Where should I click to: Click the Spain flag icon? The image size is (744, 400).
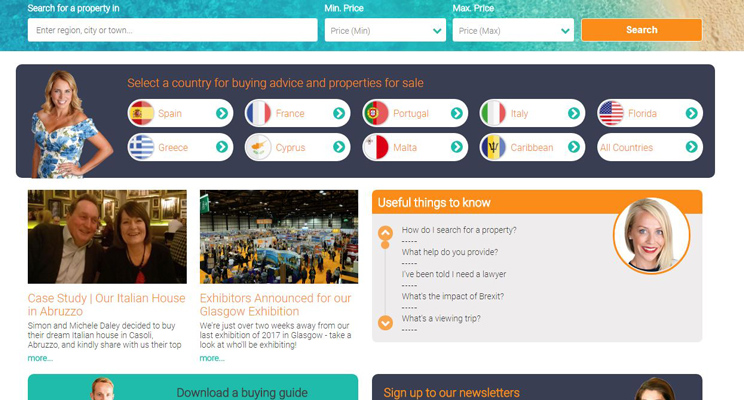141,114
